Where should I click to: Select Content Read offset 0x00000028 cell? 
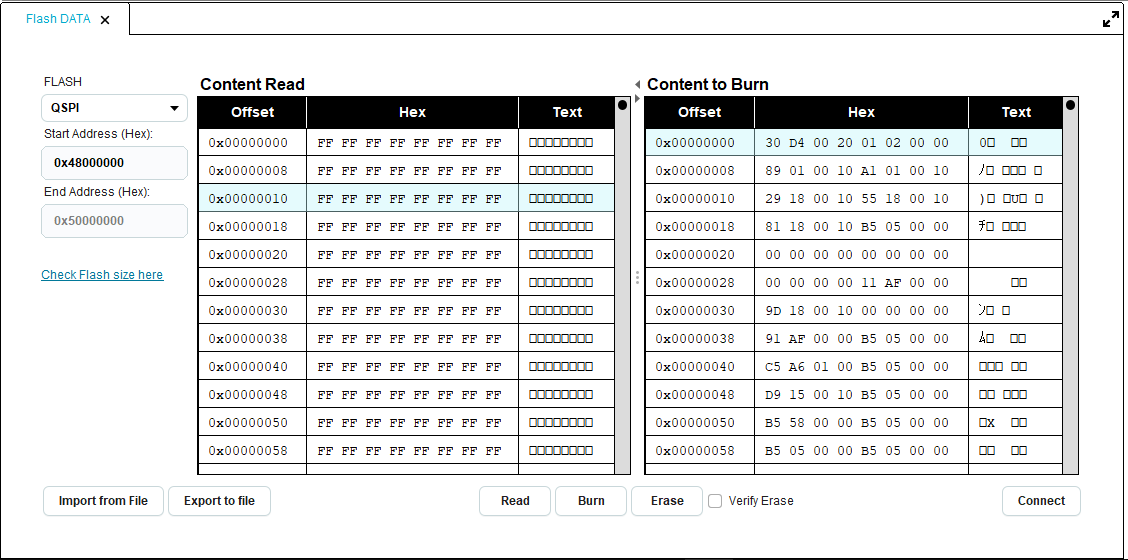[253, 283]
